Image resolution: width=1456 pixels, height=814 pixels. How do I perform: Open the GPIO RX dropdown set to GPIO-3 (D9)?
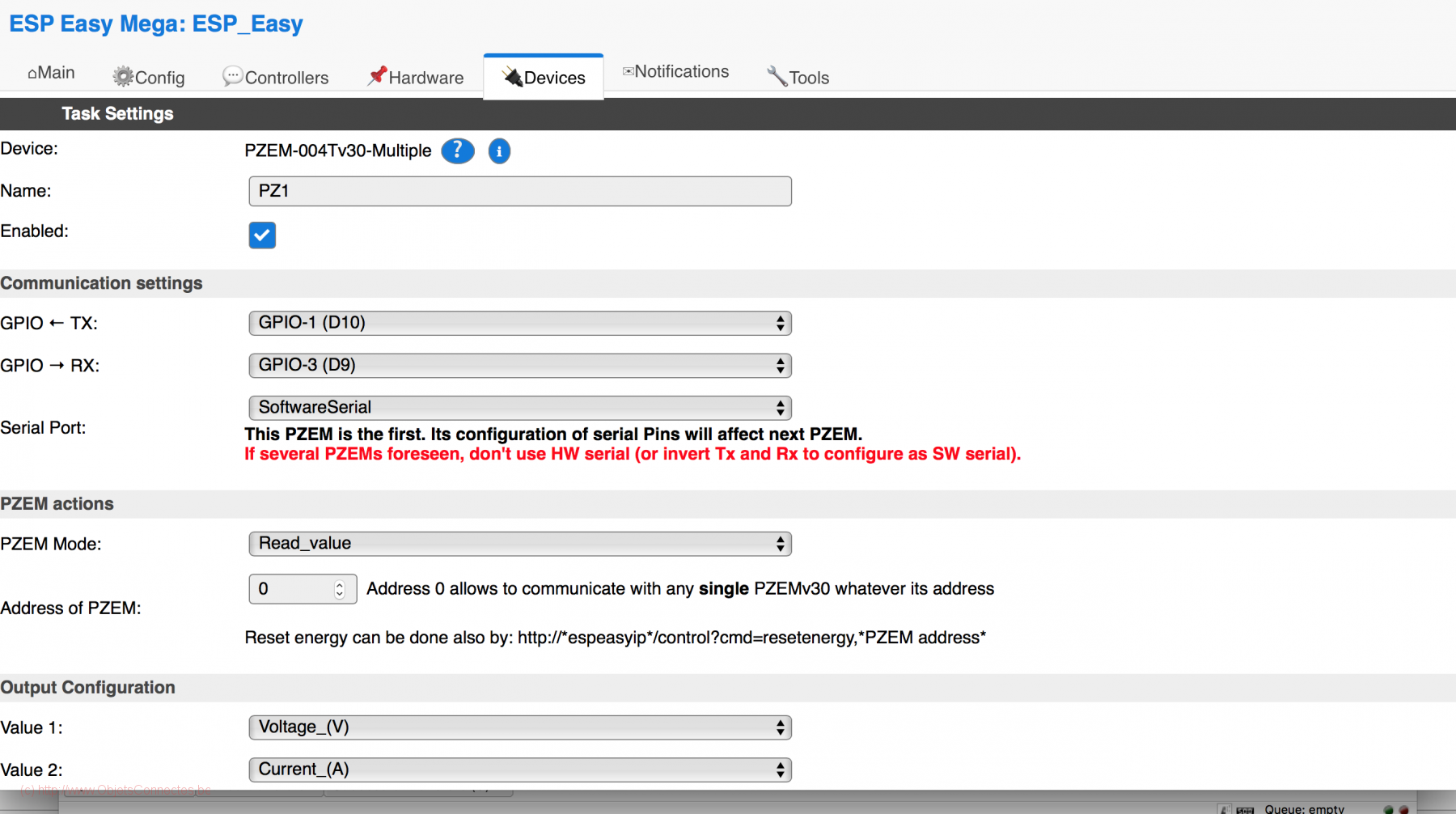point(520,365)
